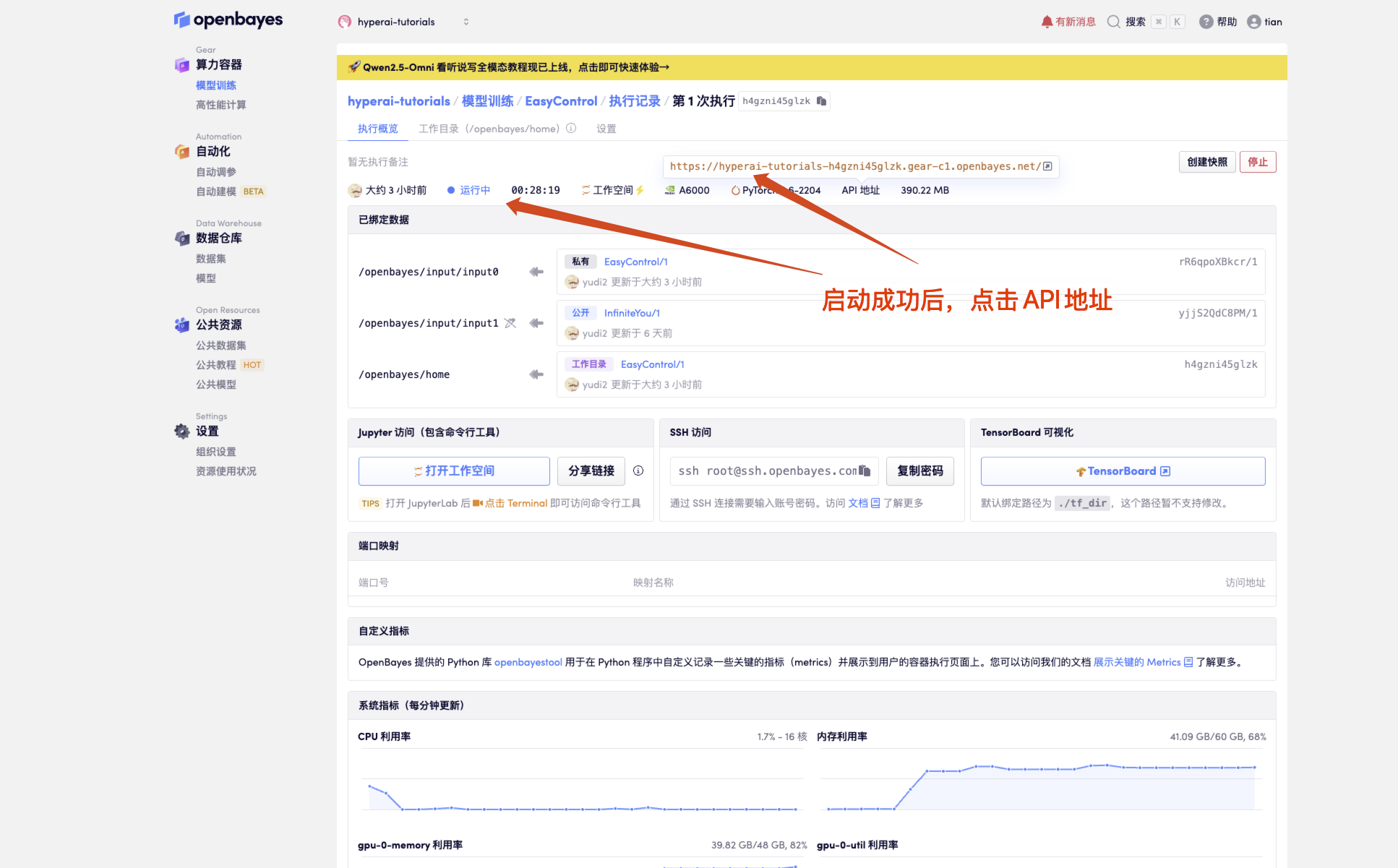Open the search box
Viewport: 1398px width, 868px height.
click(1145, 22)
